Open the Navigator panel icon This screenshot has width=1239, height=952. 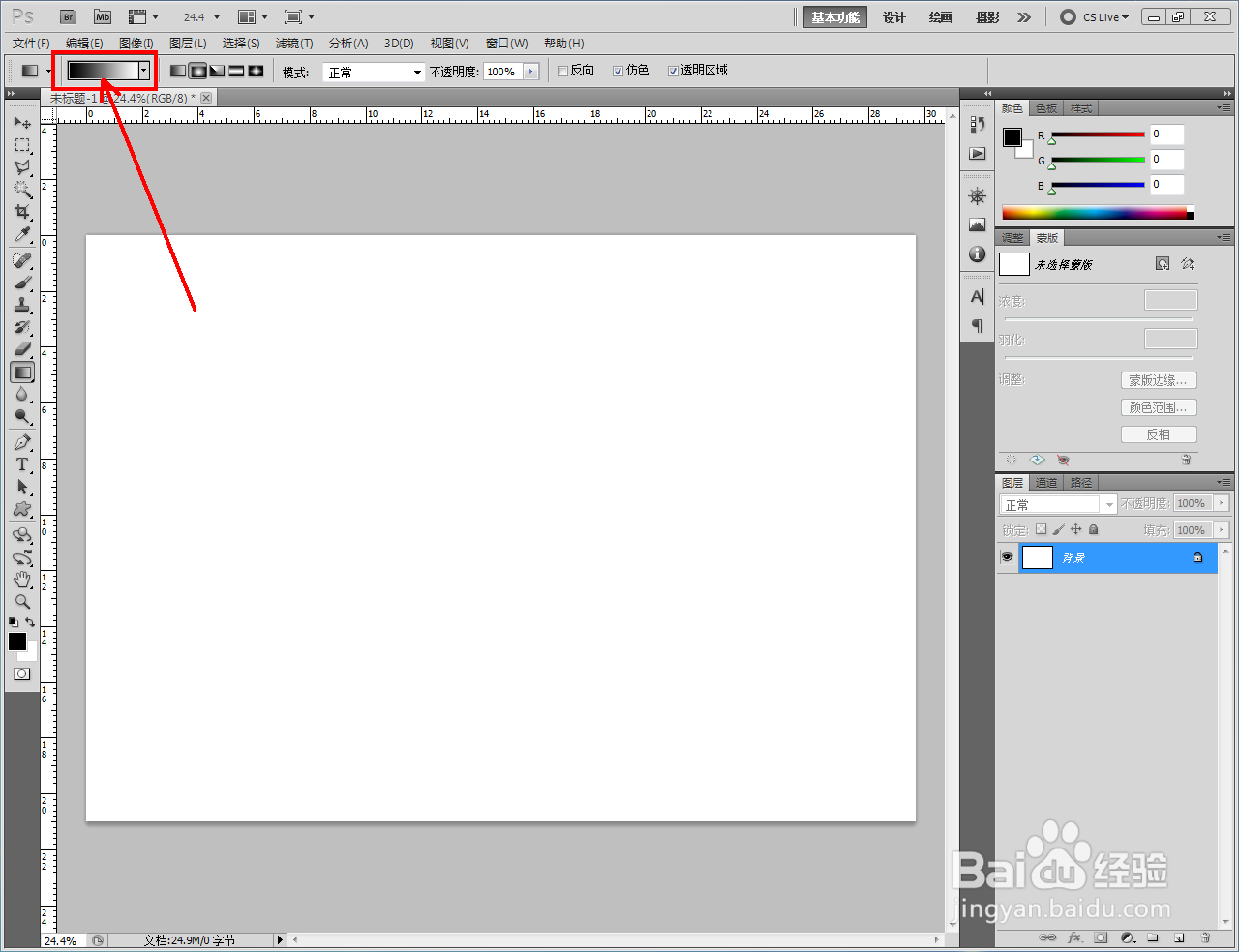(x=978, y=196)
